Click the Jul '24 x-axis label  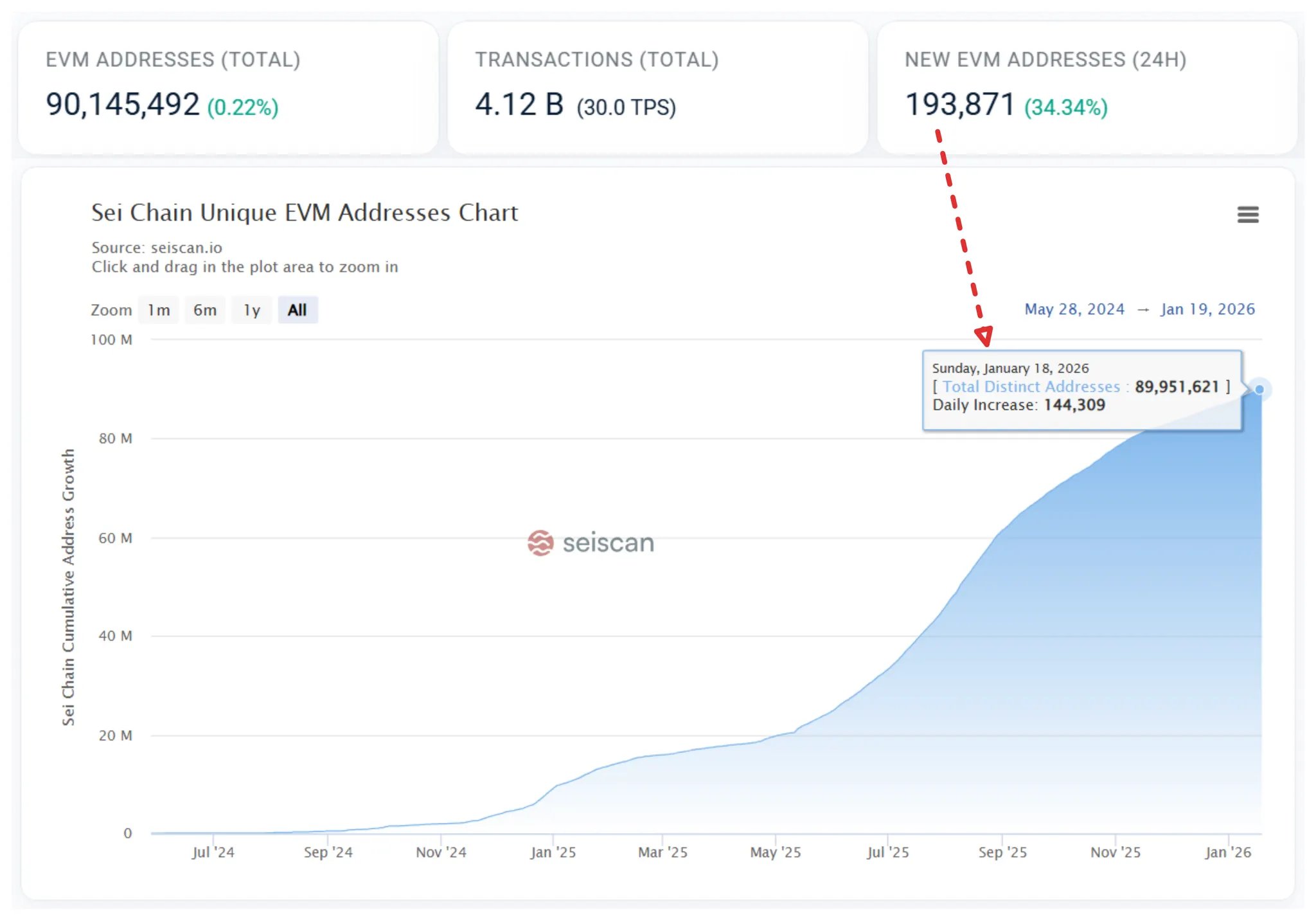click(x=213, y=852)
